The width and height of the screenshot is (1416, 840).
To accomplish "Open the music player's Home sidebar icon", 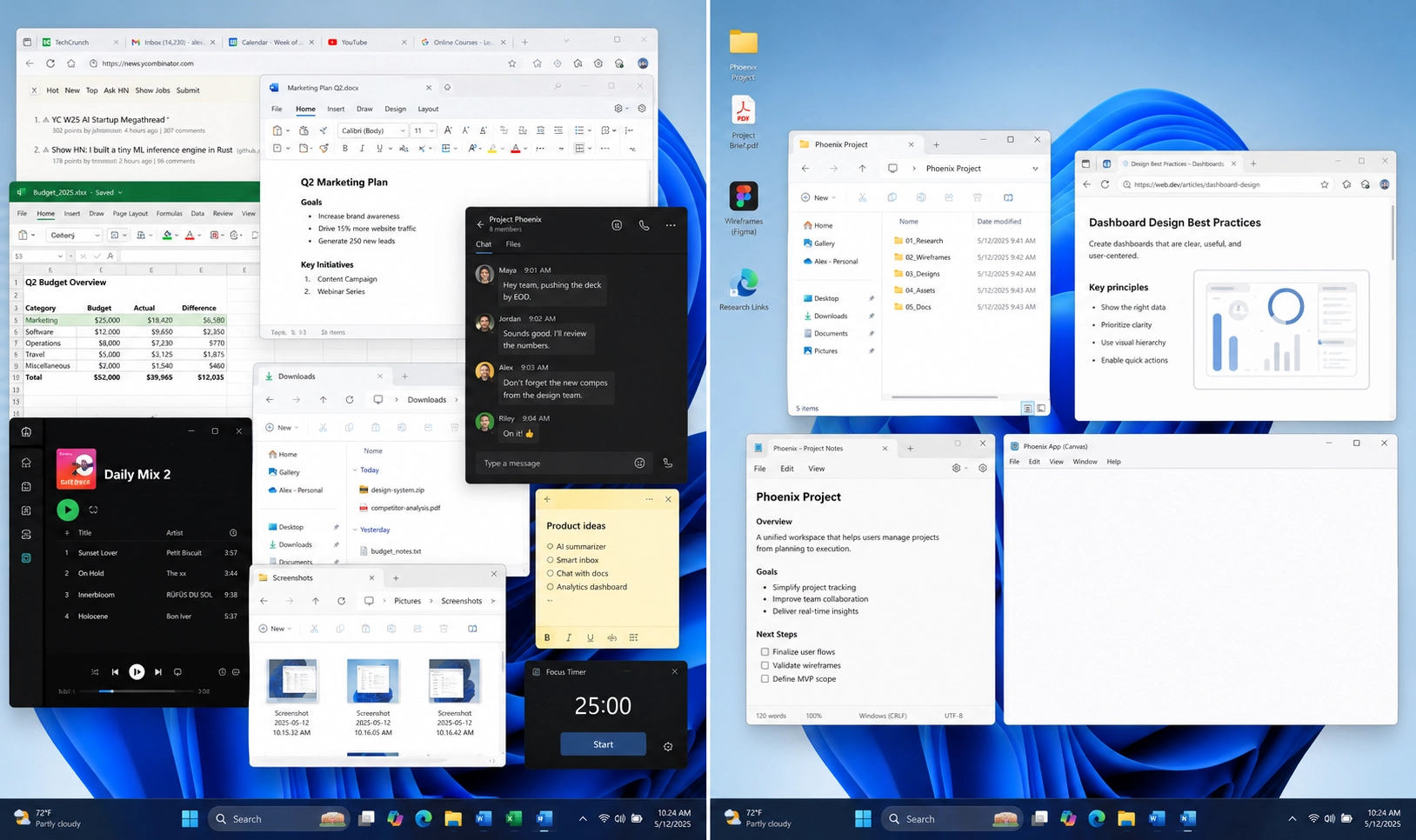I will pyautogui.click(x=26, y=463).
